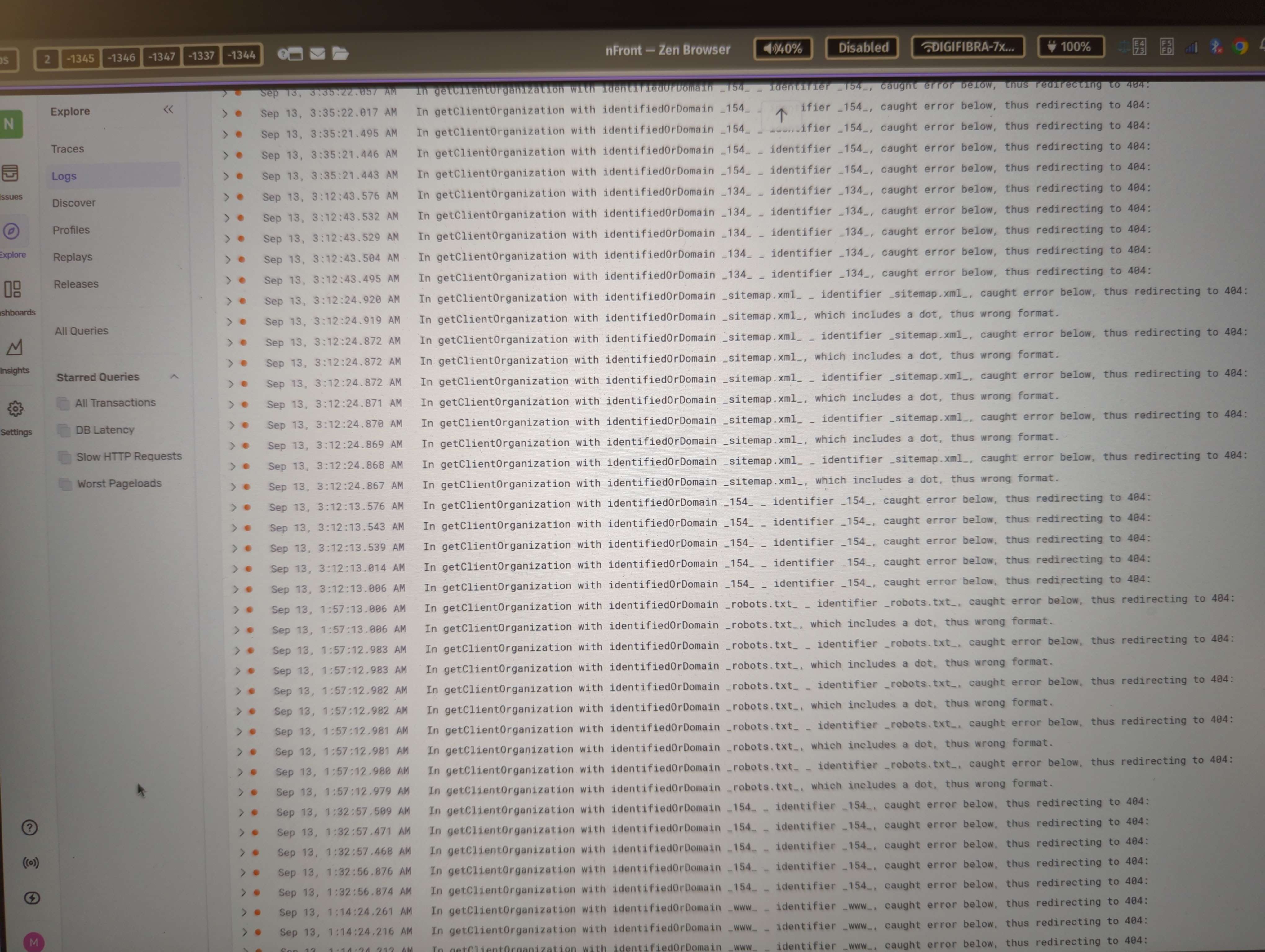The height and width of the screenshot is (952, 1265).
Task: Collapse the Explore sidebar with double chevron
Action: [168, 110]
